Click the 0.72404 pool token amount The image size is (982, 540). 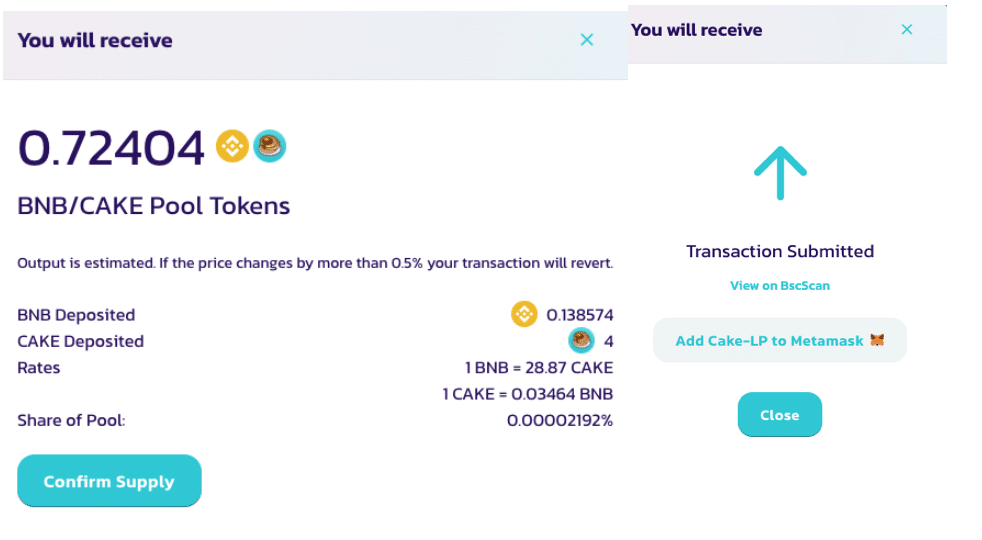(x=111, y=148)
